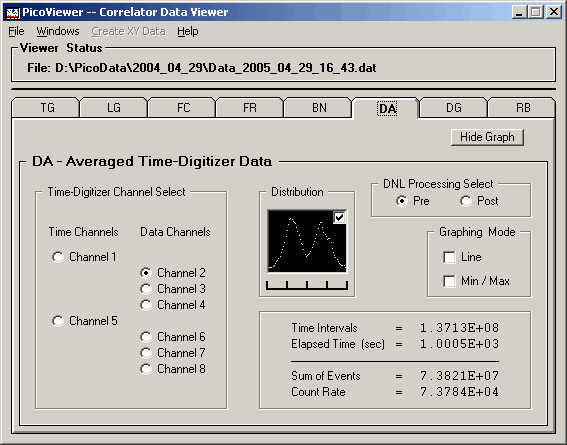Click the Distribution graph thumbnail
Screen dimensions: 567x445
tap(307, 241)
